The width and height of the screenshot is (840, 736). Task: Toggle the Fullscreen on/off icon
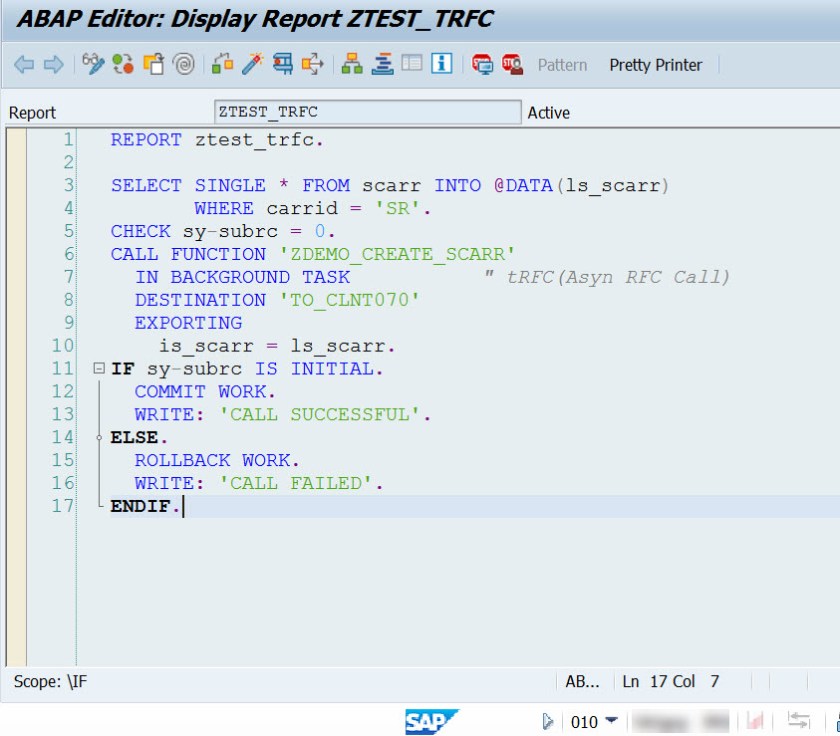(x=412, y=65)
